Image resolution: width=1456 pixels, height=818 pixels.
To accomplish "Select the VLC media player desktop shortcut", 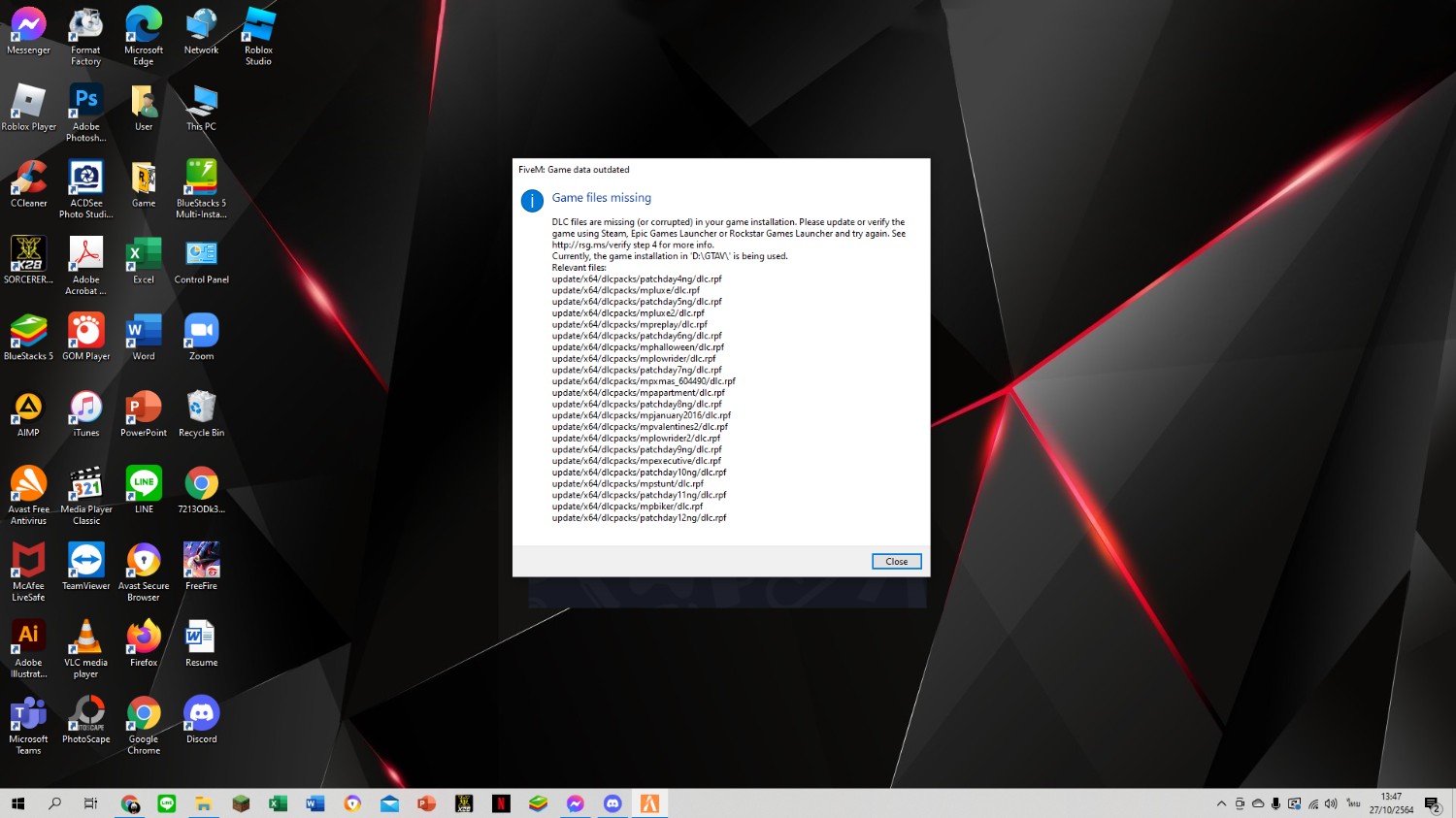I will [85, 650].
